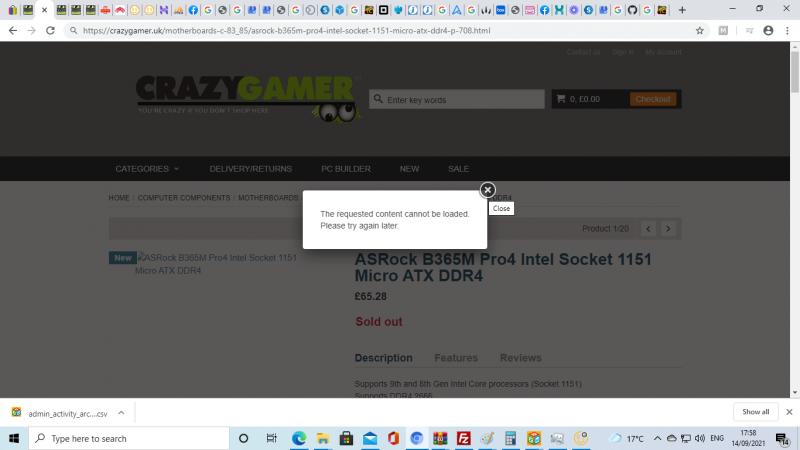The height and width of the screenshot is (450, 800).
Task: Show hidden system tray icons
Action: tap(657, 438)
